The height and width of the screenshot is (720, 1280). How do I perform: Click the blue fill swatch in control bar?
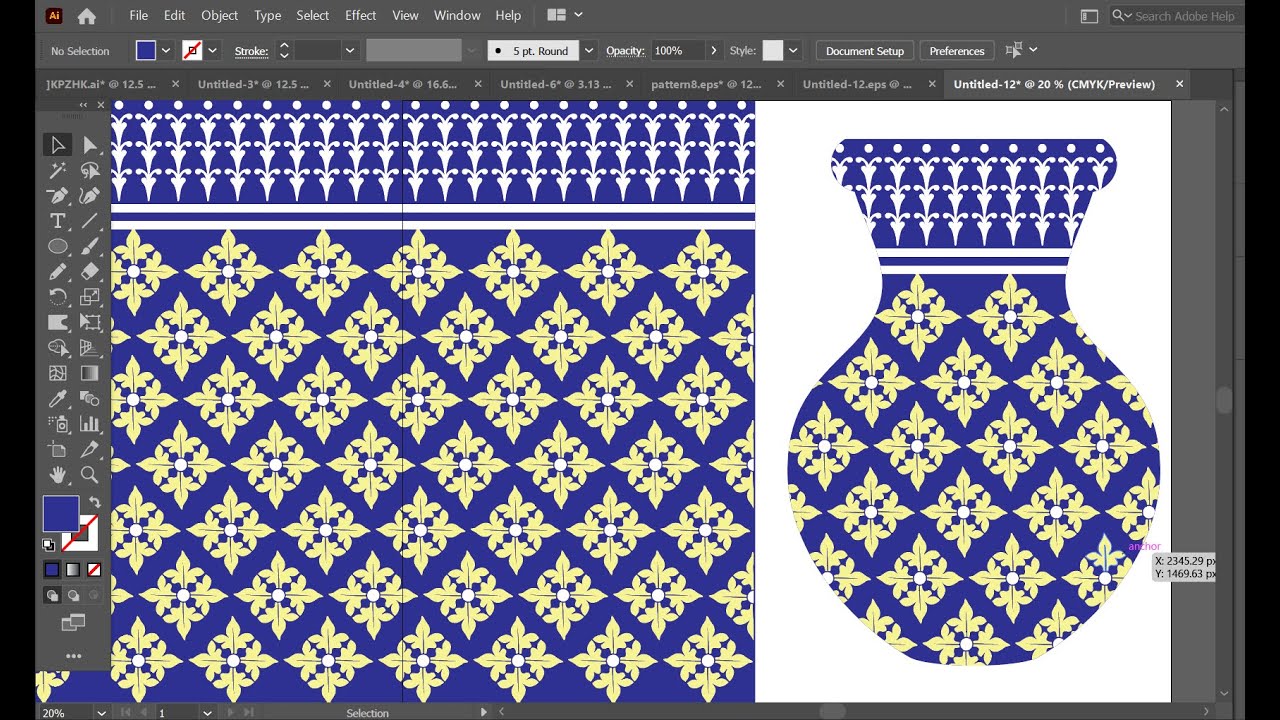click(146, 50)
